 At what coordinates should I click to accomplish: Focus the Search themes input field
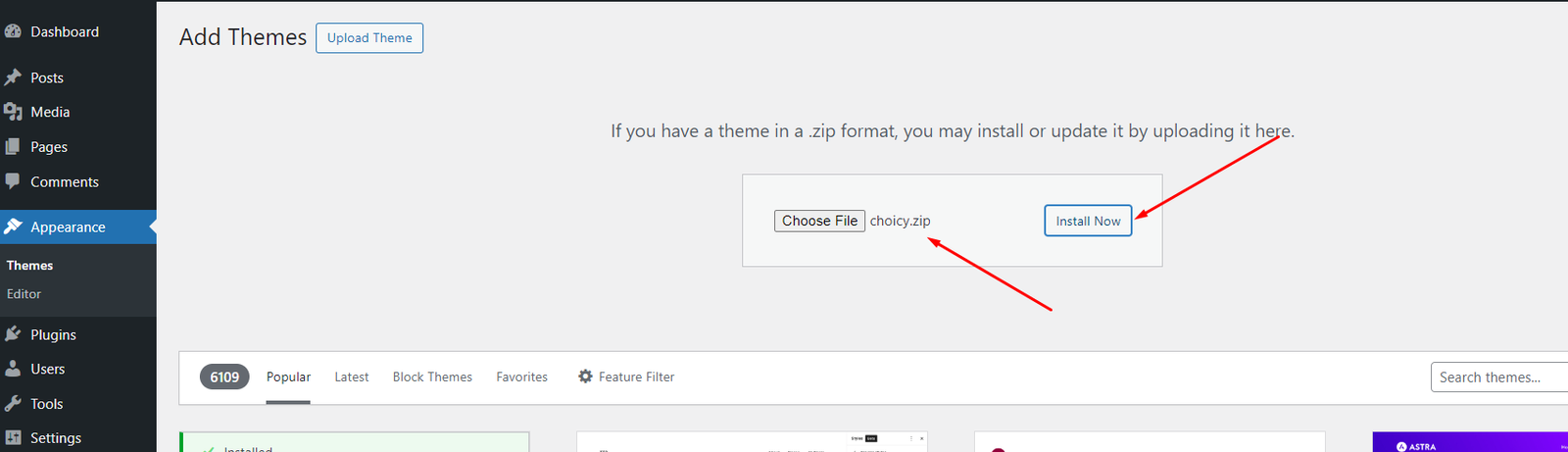1499,377
